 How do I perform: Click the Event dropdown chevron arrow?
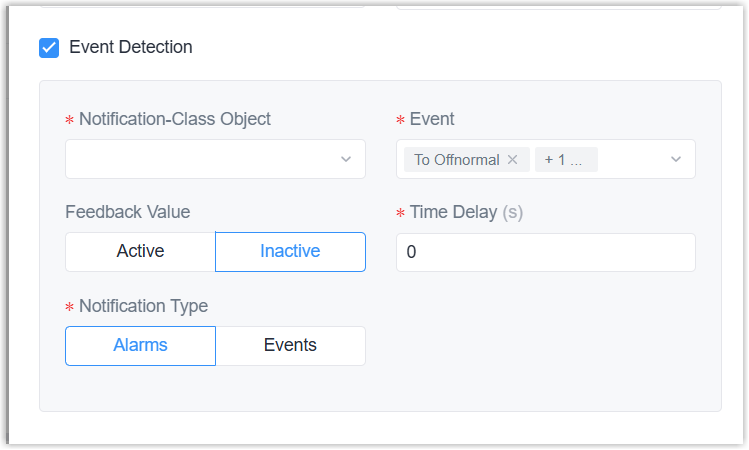676,159
